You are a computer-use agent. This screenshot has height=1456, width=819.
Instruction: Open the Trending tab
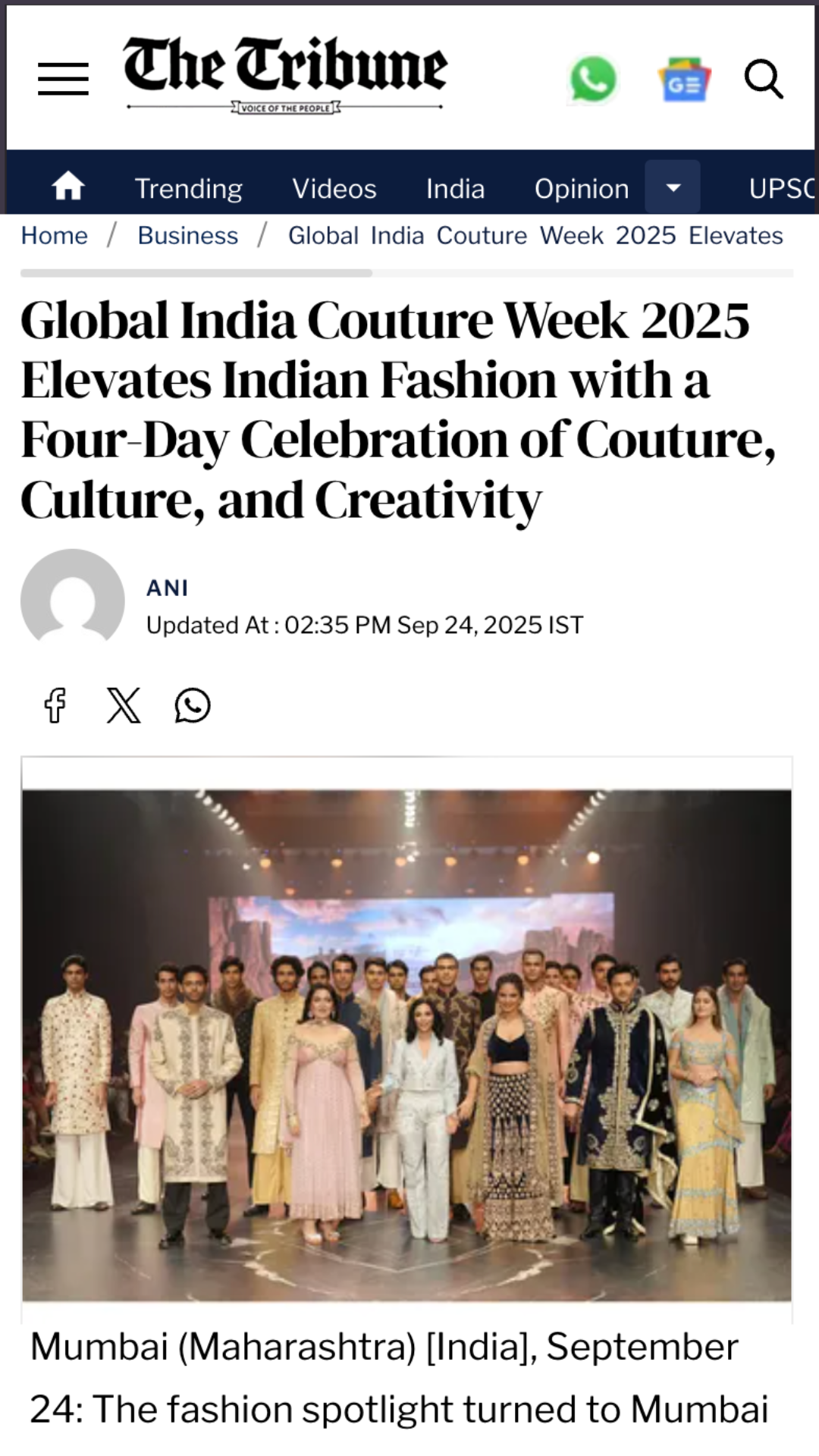tap(189, 188)
